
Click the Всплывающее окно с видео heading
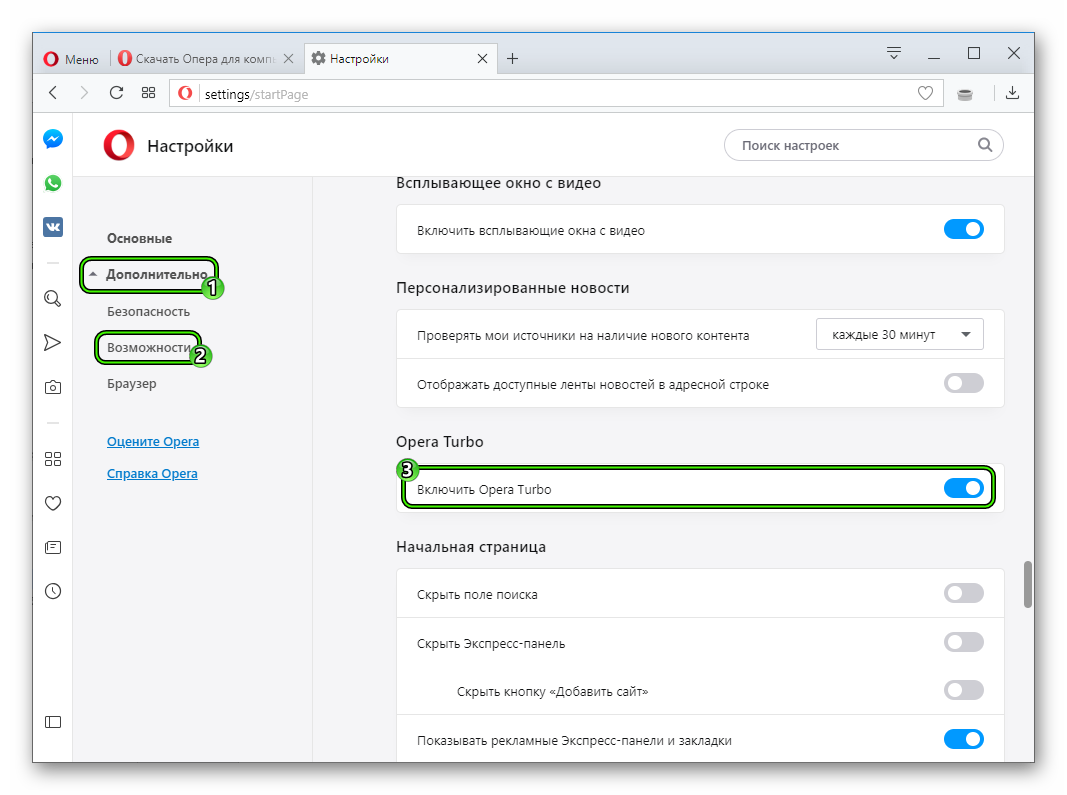(498, 183)
